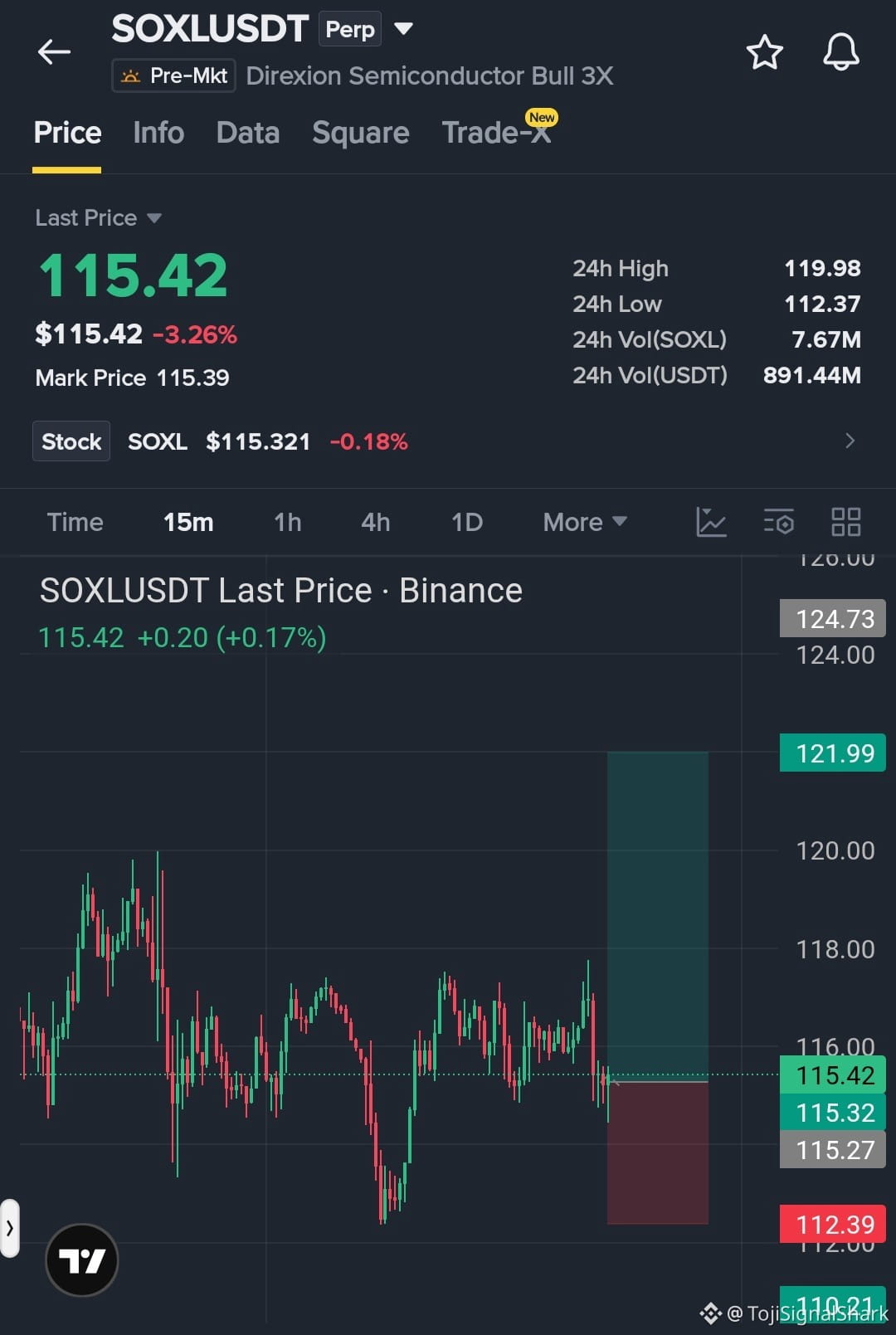Screen dimensions: 896x1335
Task: Tap the 24h Vol(SOXL) value 7.67M
Action: click(x=826, y=339)
